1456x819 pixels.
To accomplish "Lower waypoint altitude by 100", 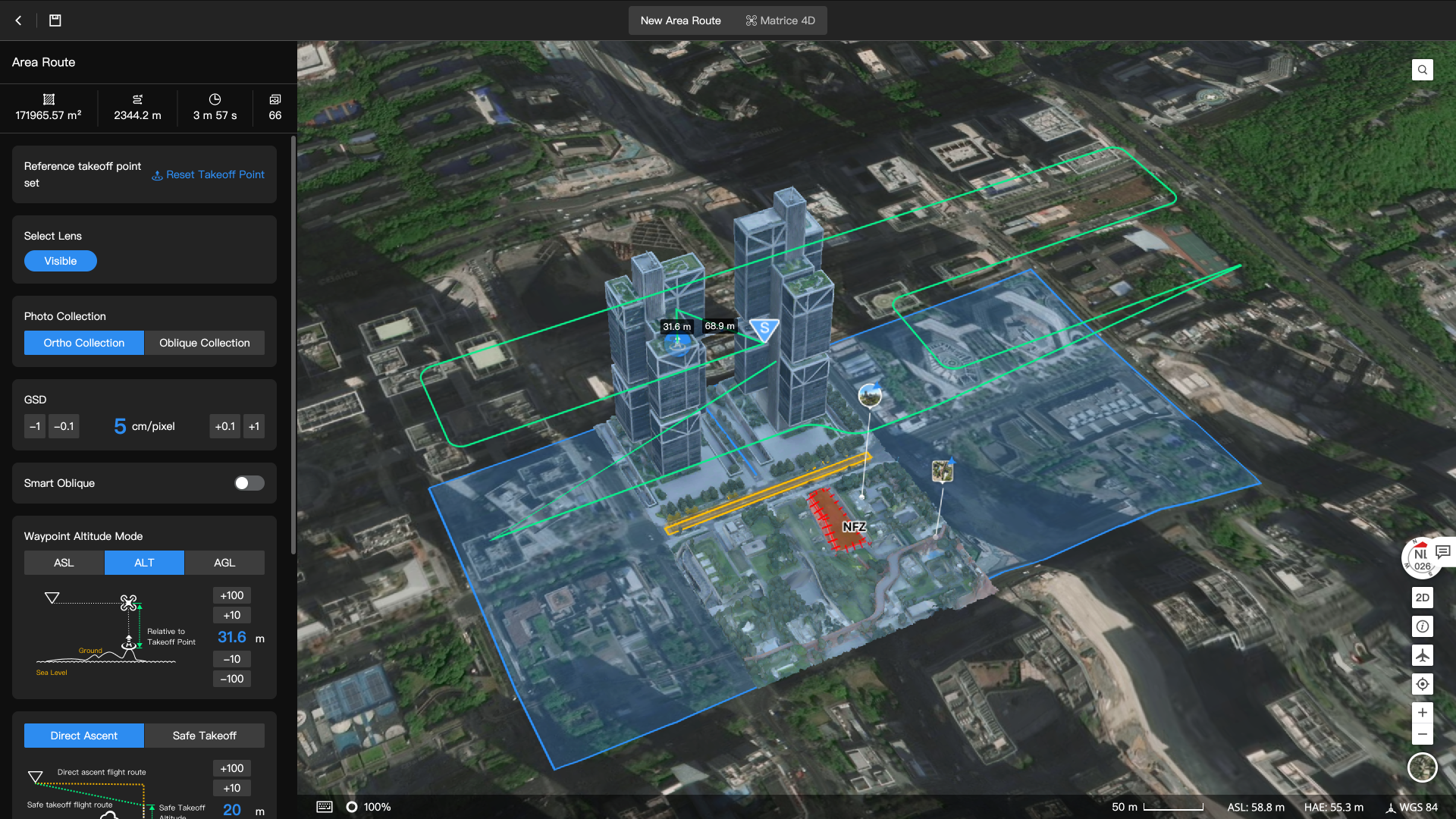I will coord(232,679).
